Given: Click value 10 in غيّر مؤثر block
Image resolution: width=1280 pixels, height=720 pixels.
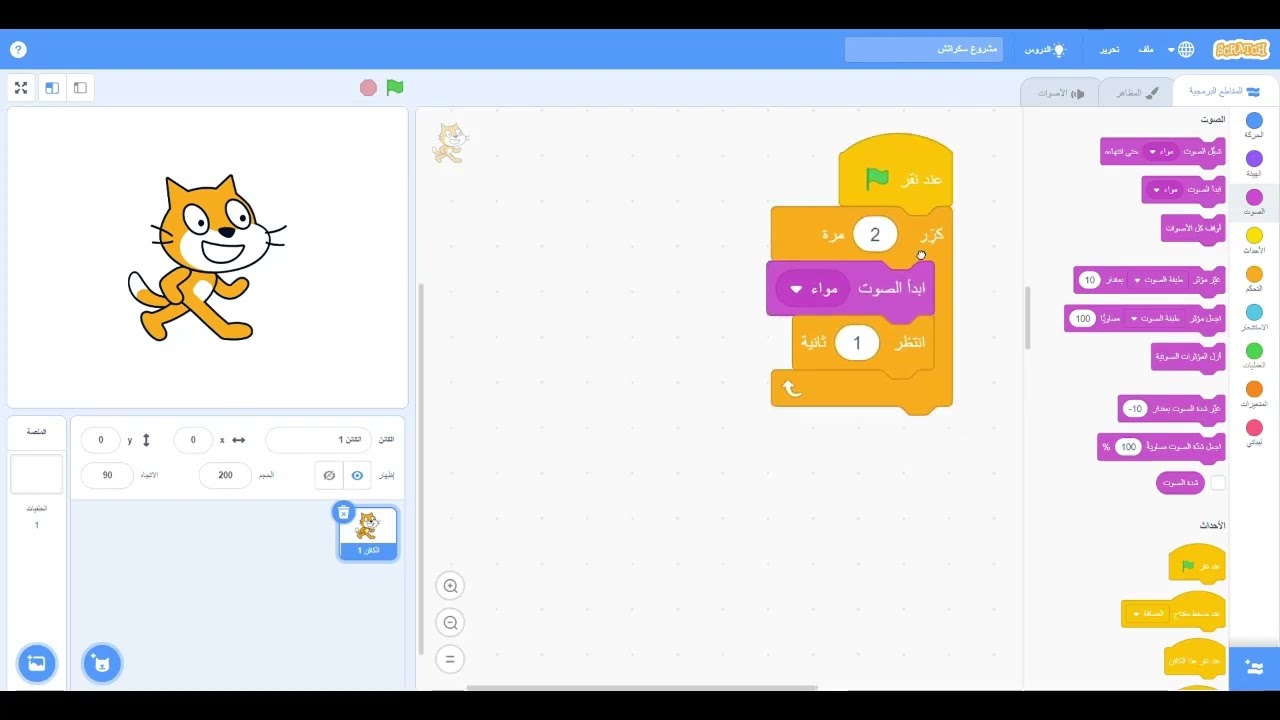Looking at the screenshot, I should [x=1090, y=280].
